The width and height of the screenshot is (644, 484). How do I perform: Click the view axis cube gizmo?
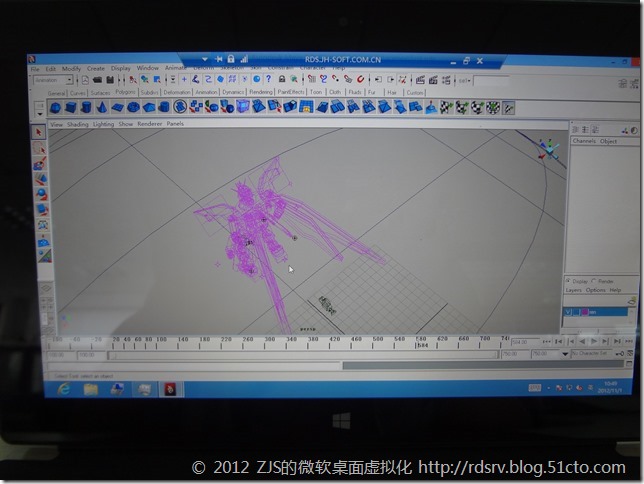coord(549,150)
